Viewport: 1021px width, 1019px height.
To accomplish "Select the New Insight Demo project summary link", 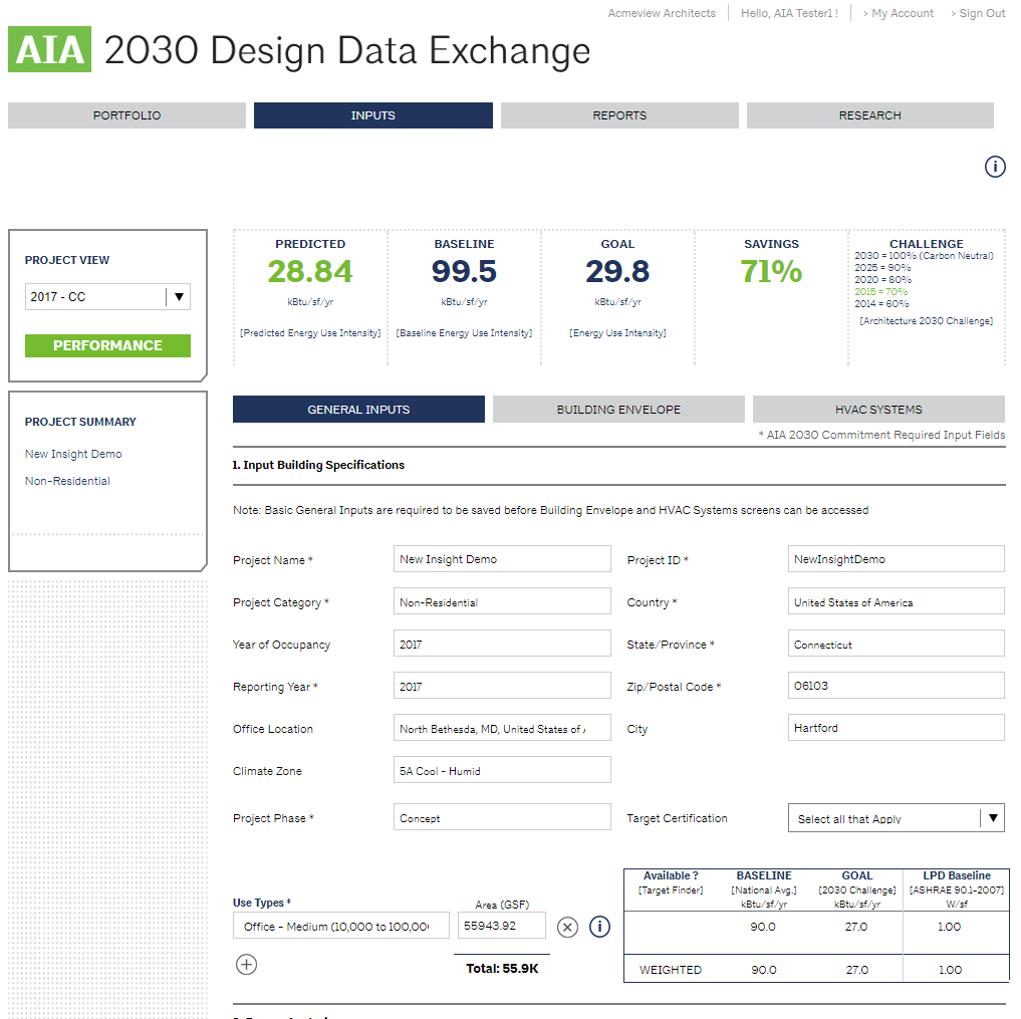I will click(x=73, y=454).
